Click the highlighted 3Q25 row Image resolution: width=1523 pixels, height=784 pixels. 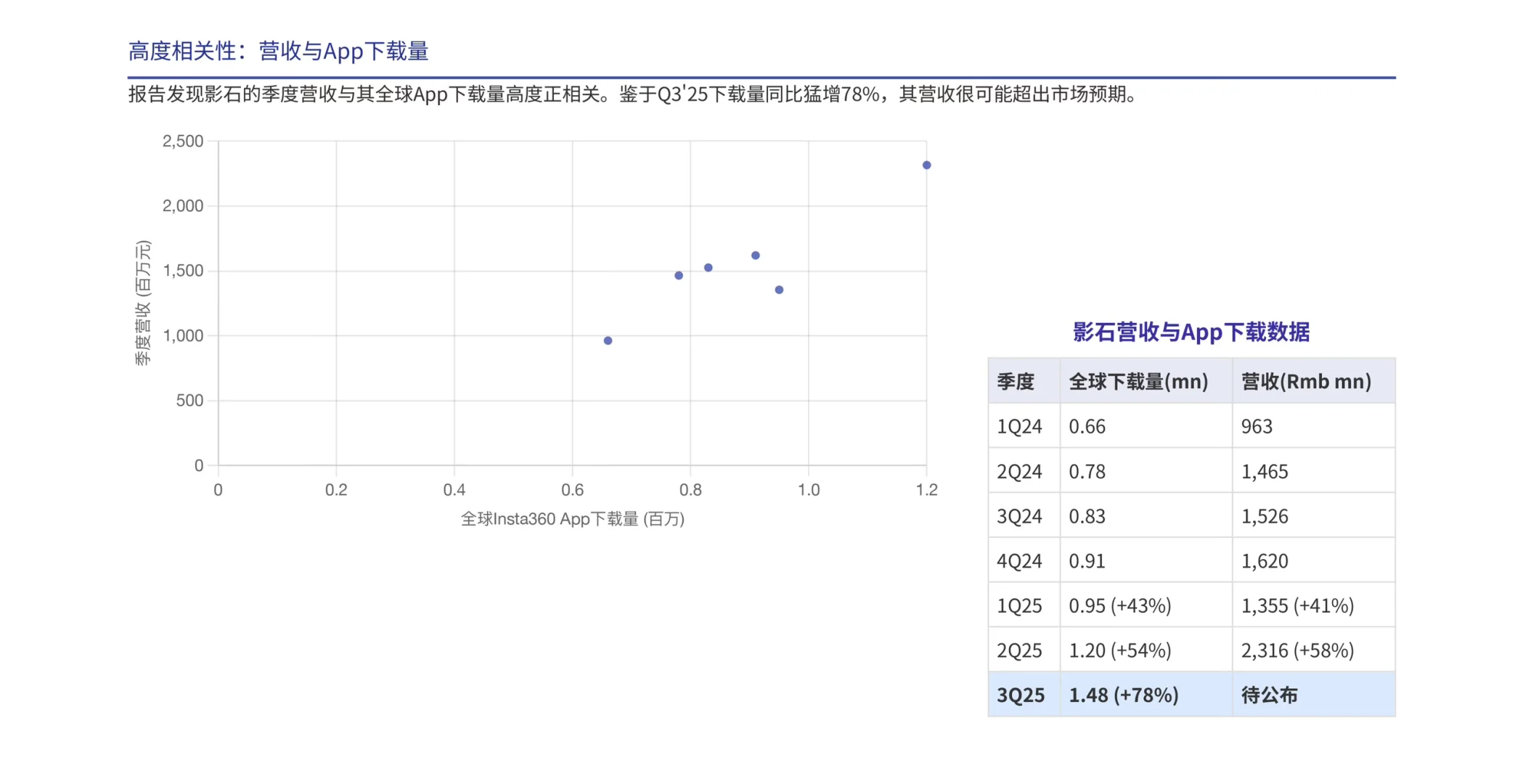coord(1191,694)
